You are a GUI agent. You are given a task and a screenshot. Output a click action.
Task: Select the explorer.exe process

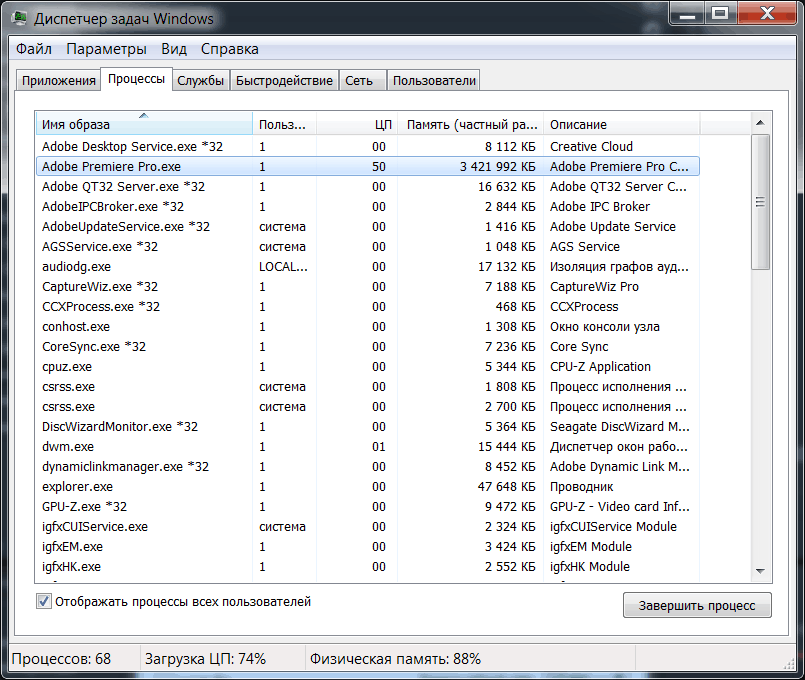(368, 487)
